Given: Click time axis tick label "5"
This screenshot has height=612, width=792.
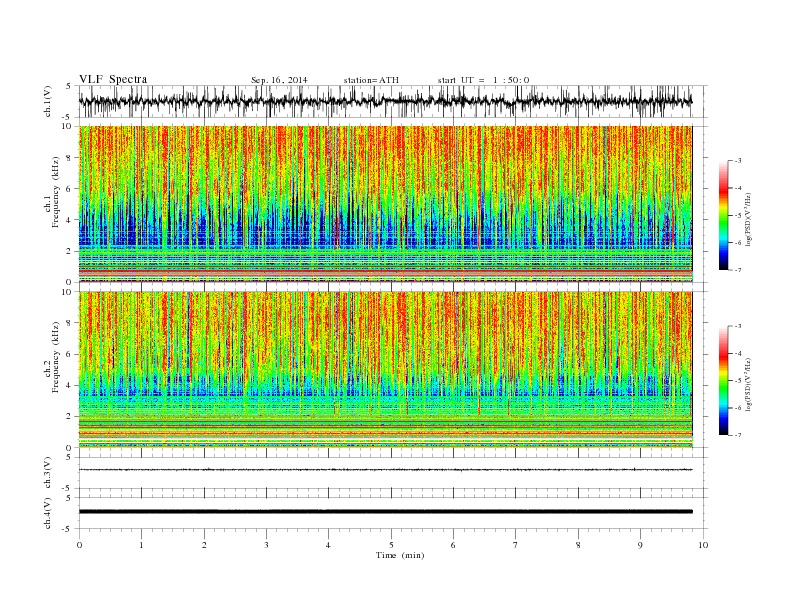Looking at the screenshot, I should tap(391, 545).
